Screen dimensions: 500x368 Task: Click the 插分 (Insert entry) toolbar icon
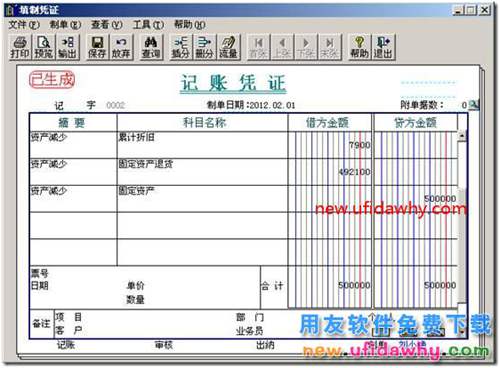click(181, 47)
